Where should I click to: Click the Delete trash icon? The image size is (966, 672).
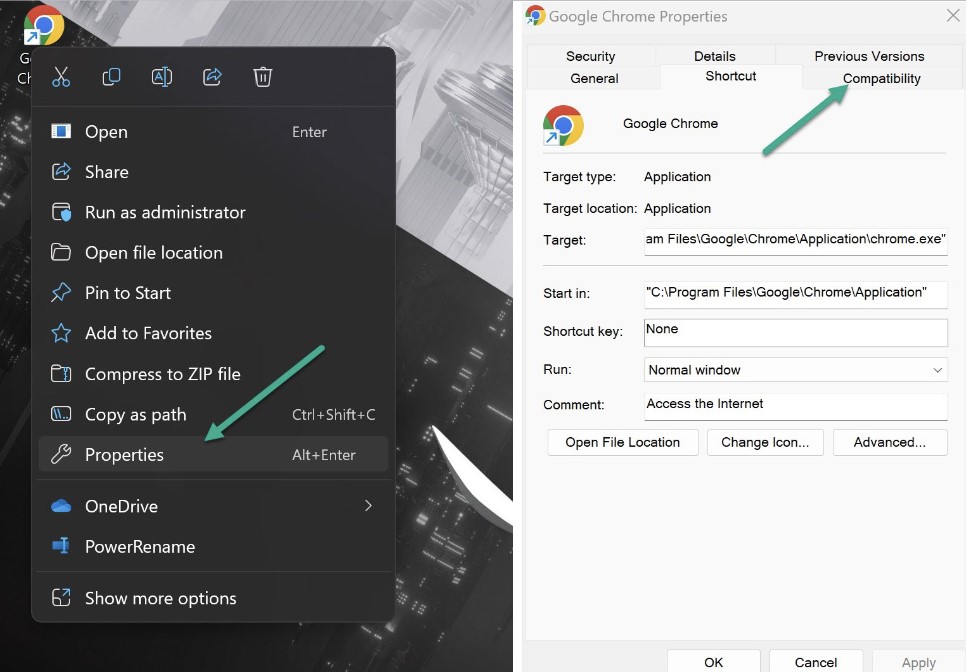pyautogui.click(x=263, y=76)
